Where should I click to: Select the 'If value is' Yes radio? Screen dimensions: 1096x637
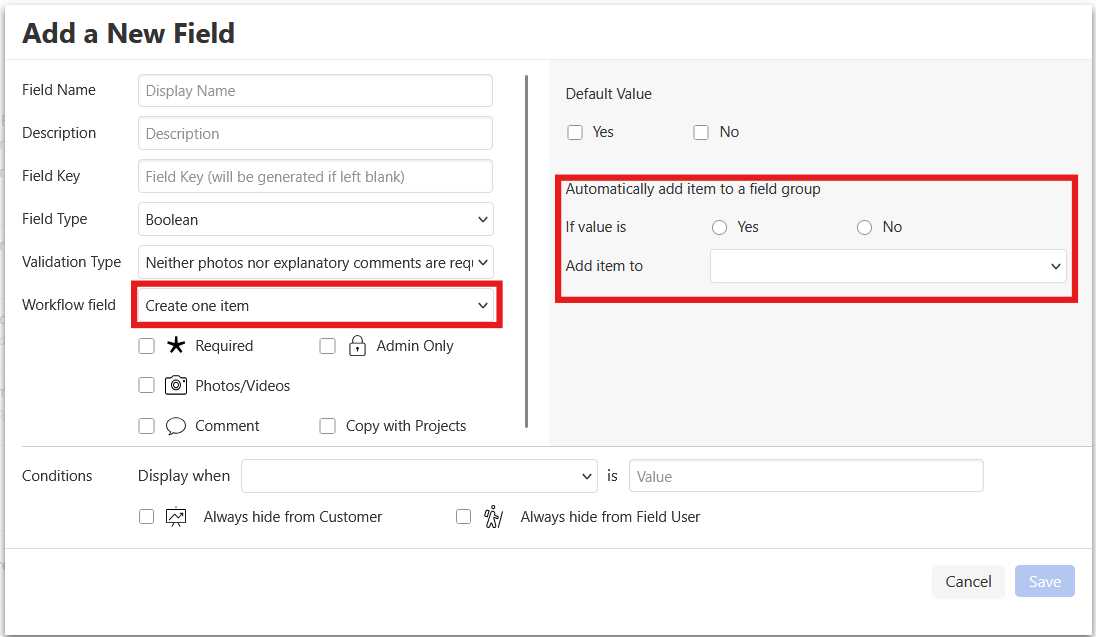pos(719,228)
